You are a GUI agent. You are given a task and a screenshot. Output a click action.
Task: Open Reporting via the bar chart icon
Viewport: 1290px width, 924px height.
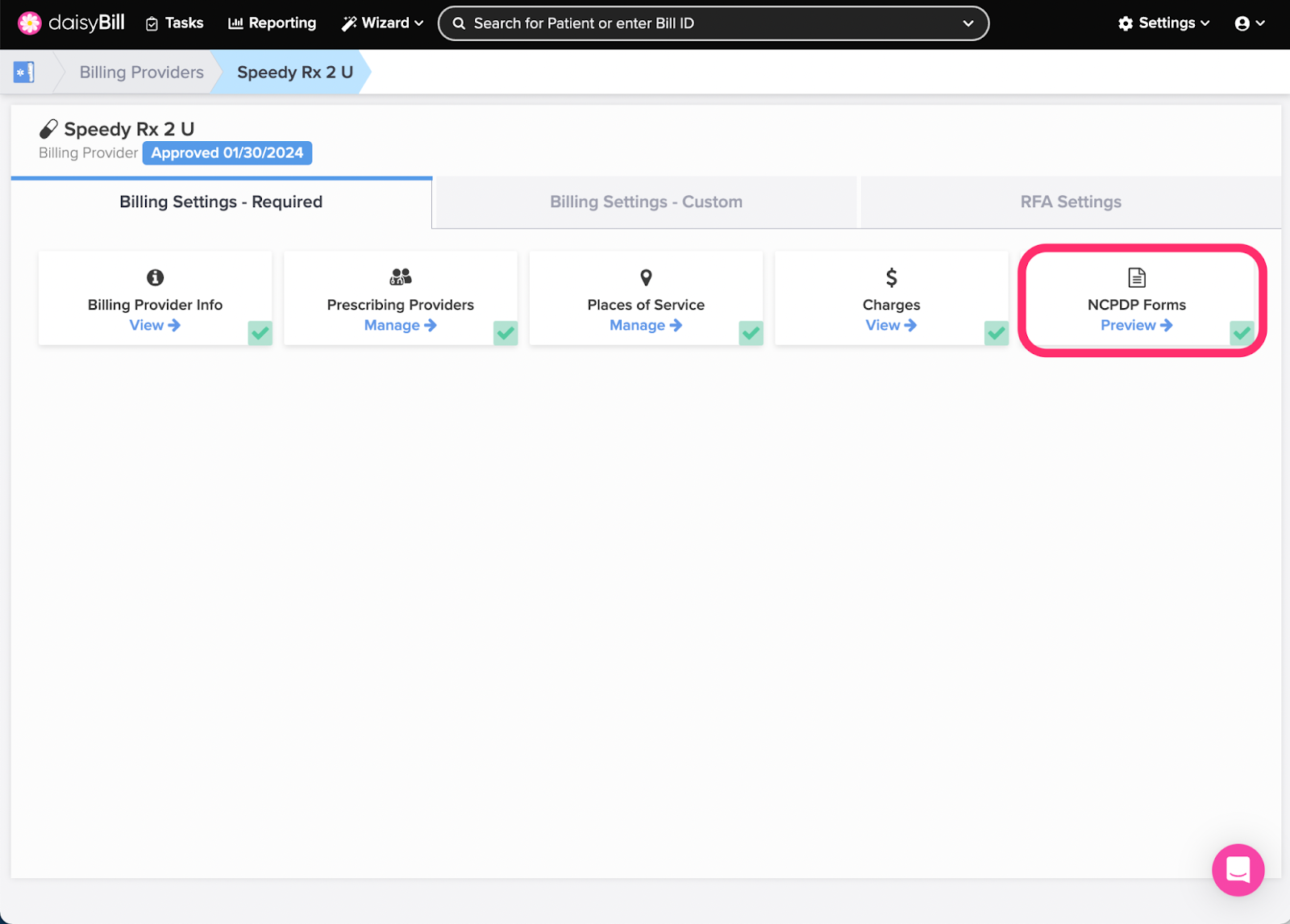pyautogui.click(x=235, y=23)
